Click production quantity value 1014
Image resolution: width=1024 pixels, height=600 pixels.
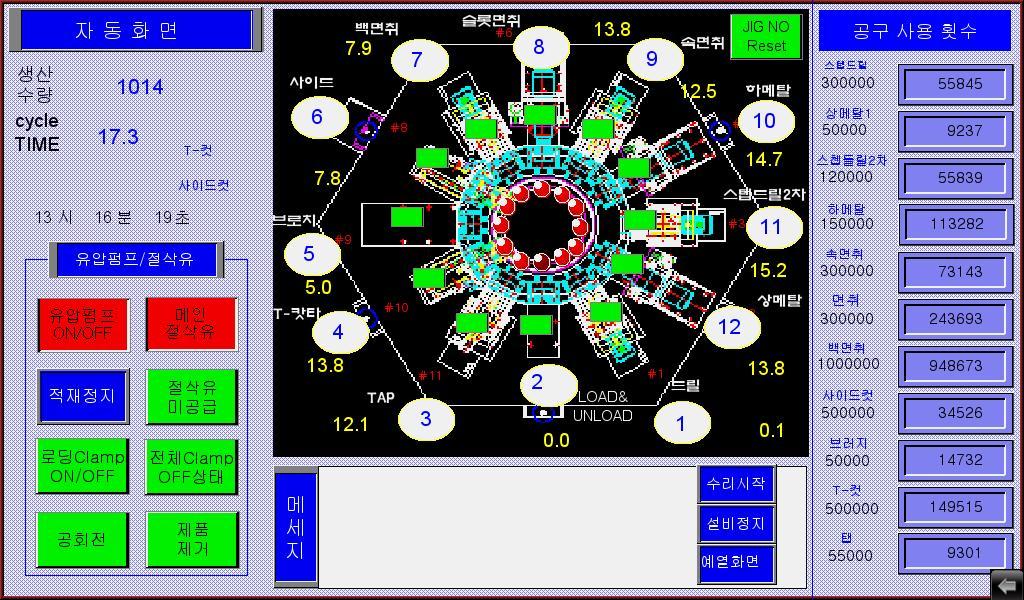pos(140,87)
